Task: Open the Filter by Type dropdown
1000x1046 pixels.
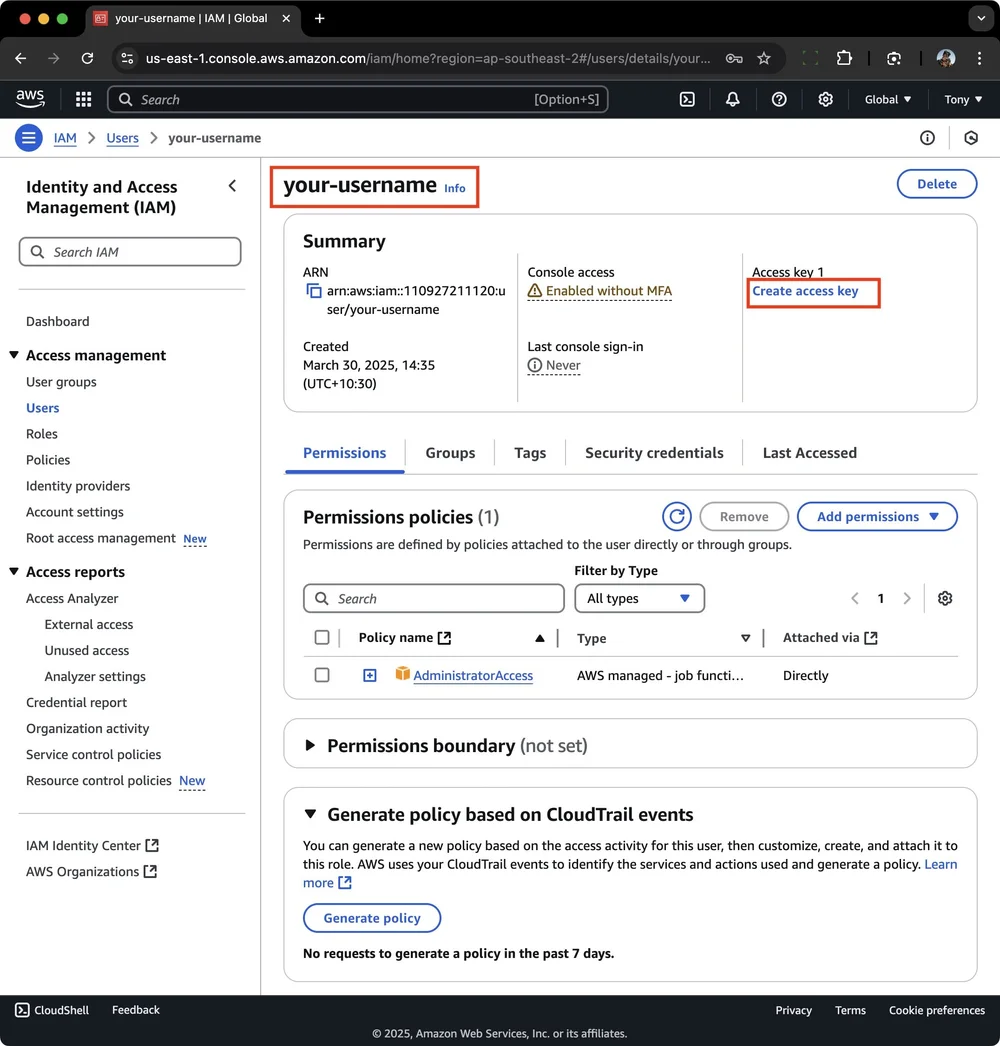Action: tap(639, 598)
